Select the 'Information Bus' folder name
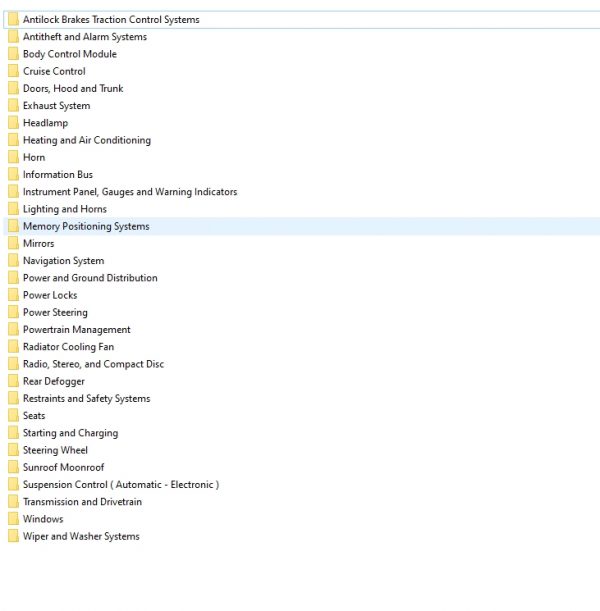 (x=58, y=175)
